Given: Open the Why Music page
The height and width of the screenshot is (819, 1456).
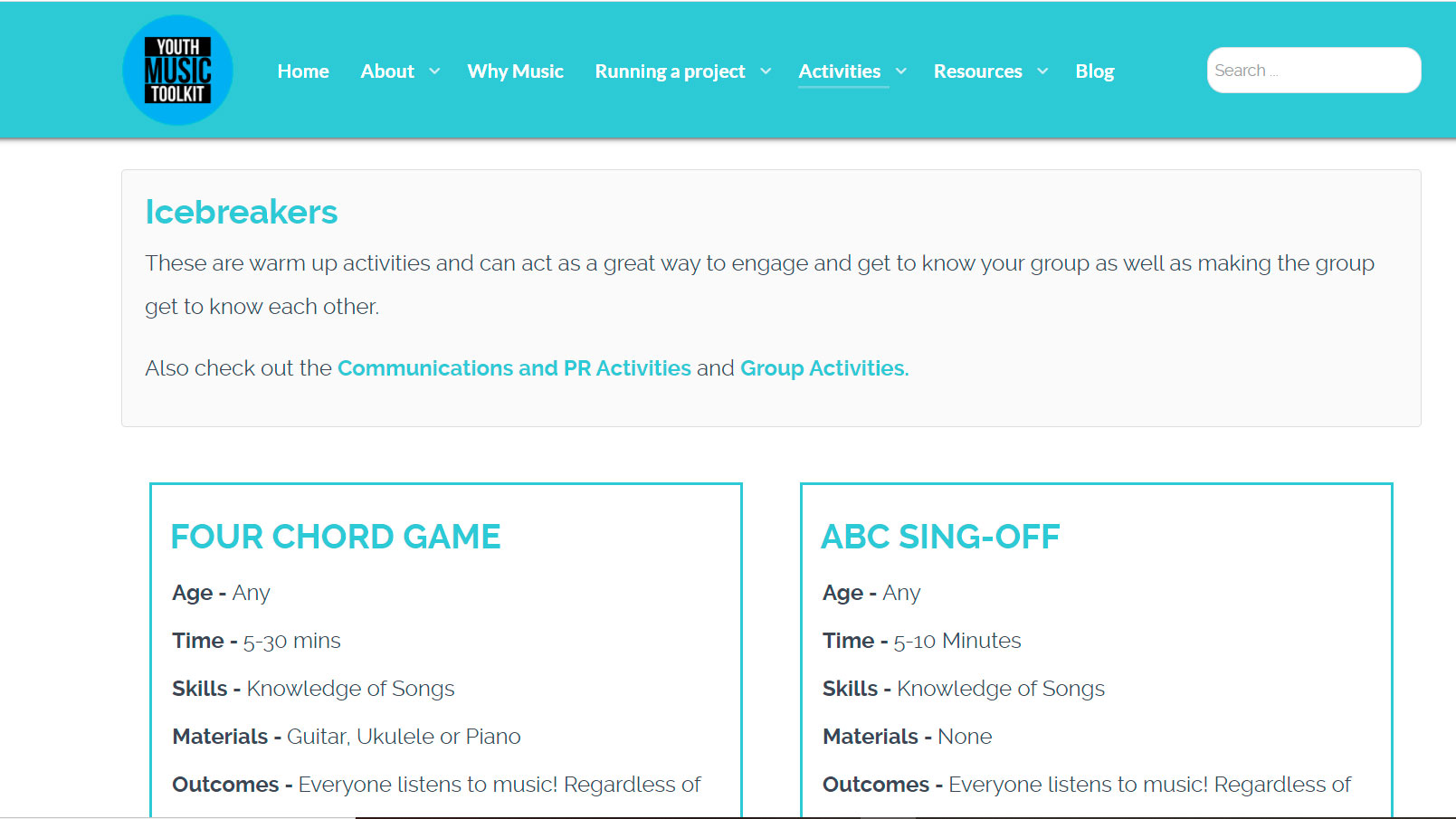Looking at the screenshot, I should click(515, 71).
